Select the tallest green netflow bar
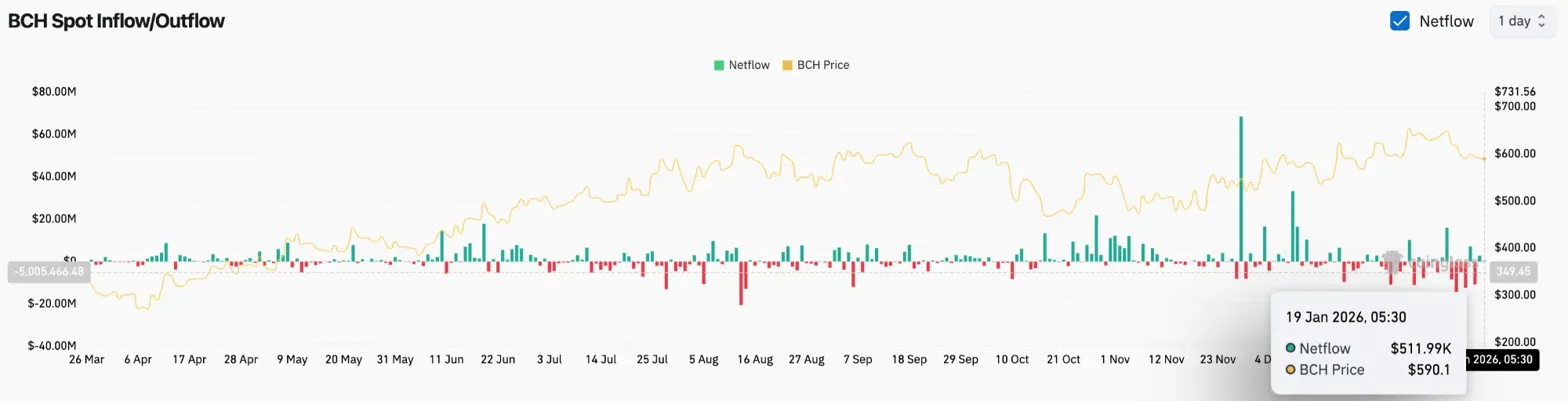 pyautogui.click(x=1241, y=190)
